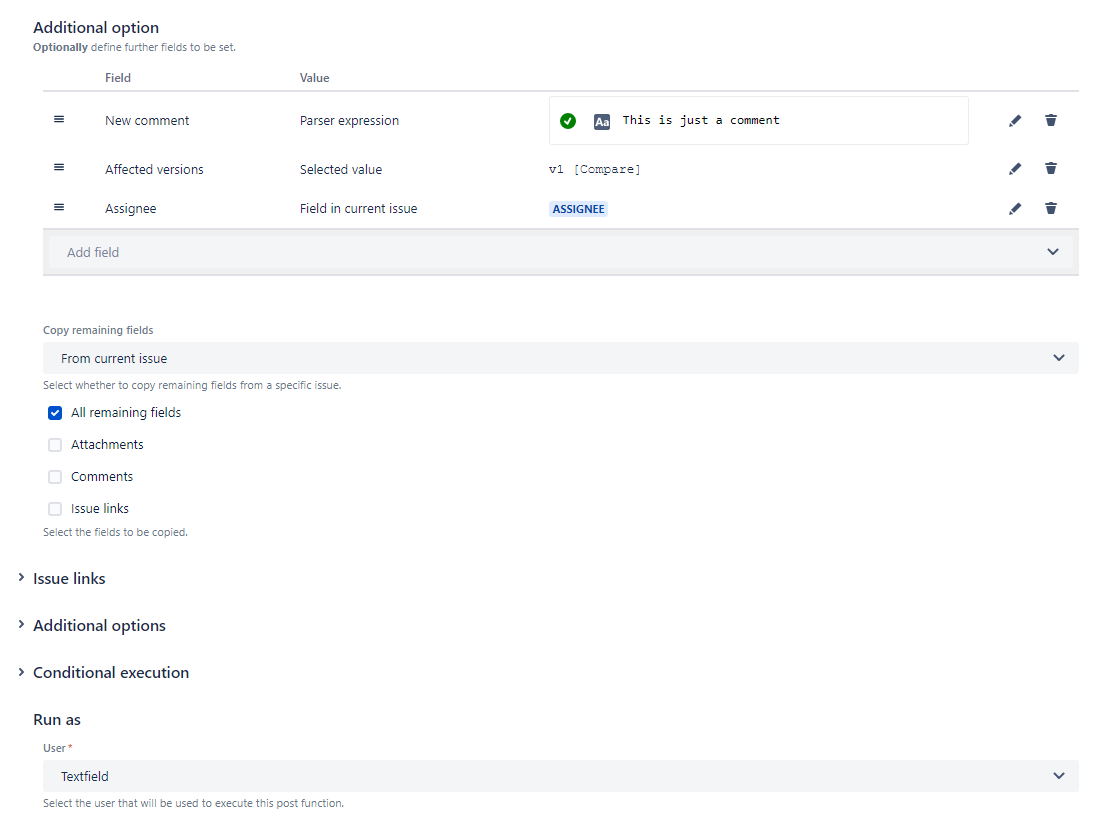
Task: Click the green validation checkmark icon
Action: pyautogui.click(x=568, y=121)
